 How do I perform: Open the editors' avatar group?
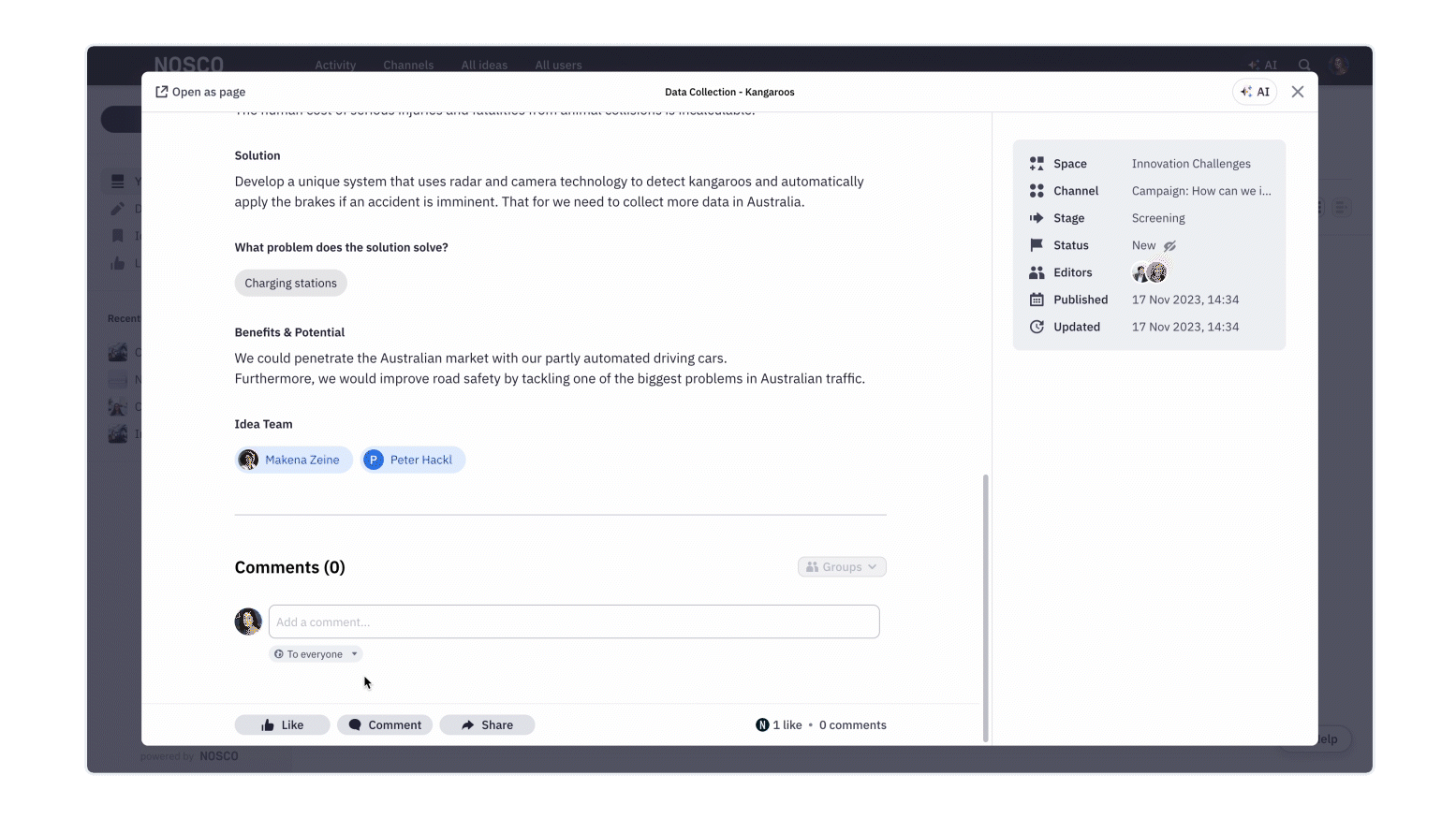click(x=1150, y=272)
